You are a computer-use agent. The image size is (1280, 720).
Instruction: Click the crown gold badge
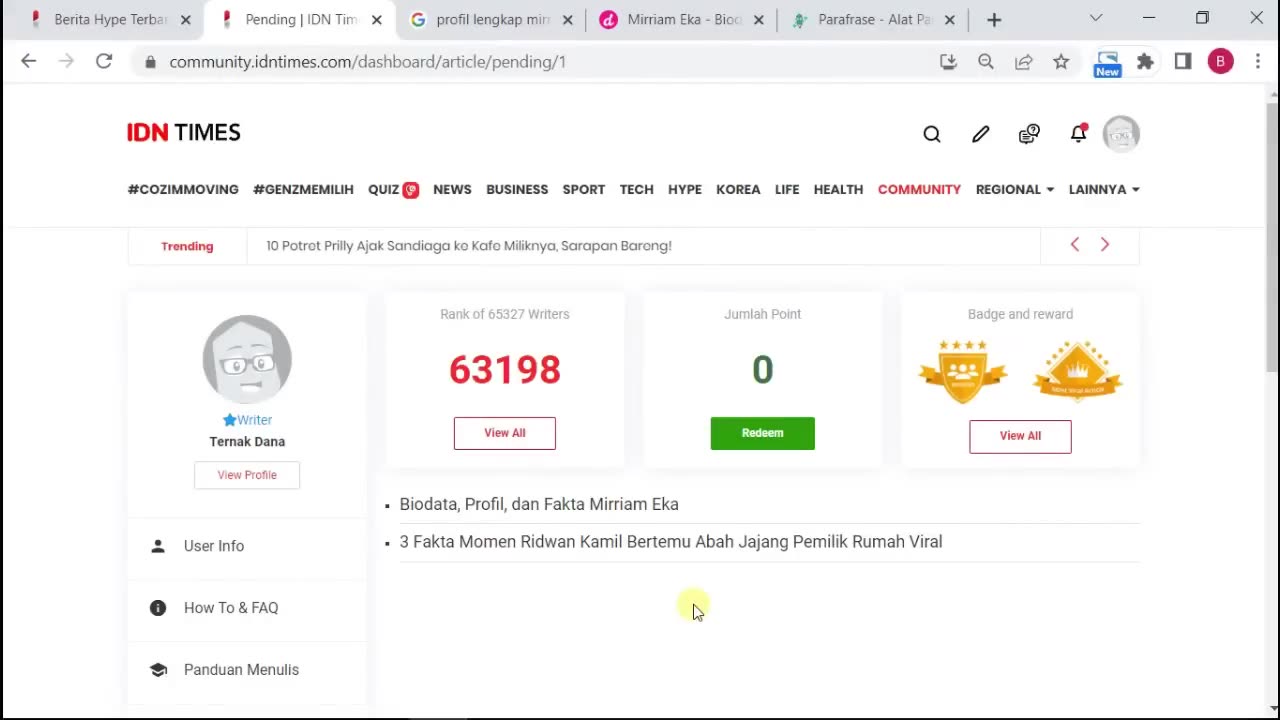pos(1078,371)
